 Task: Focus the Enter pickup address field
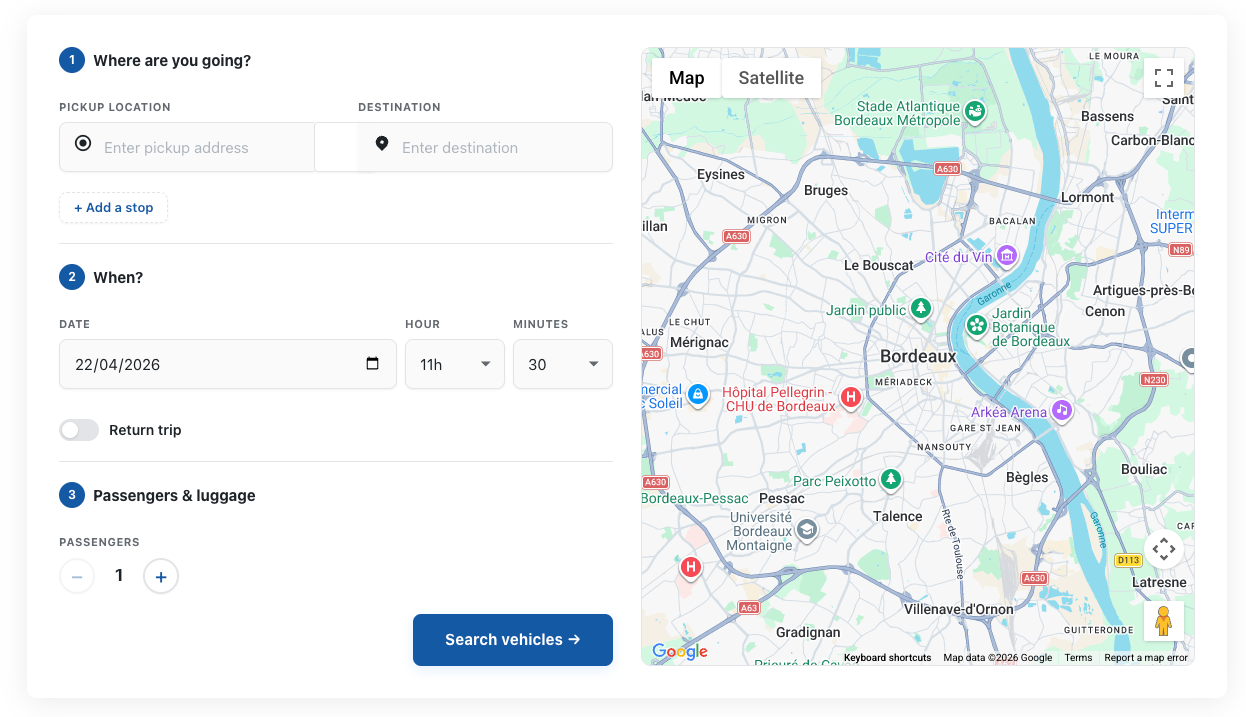(187, 147)
